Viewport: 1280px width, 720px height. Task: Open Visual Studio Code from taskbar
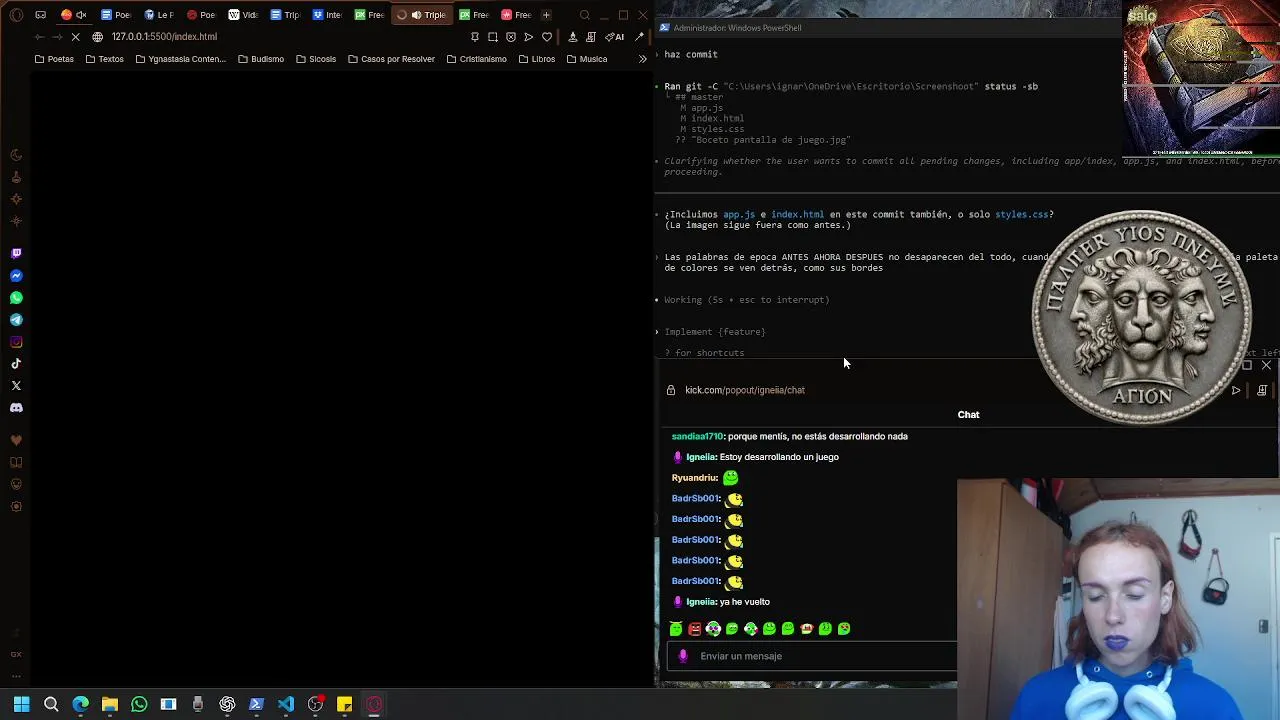click(286, 705)
